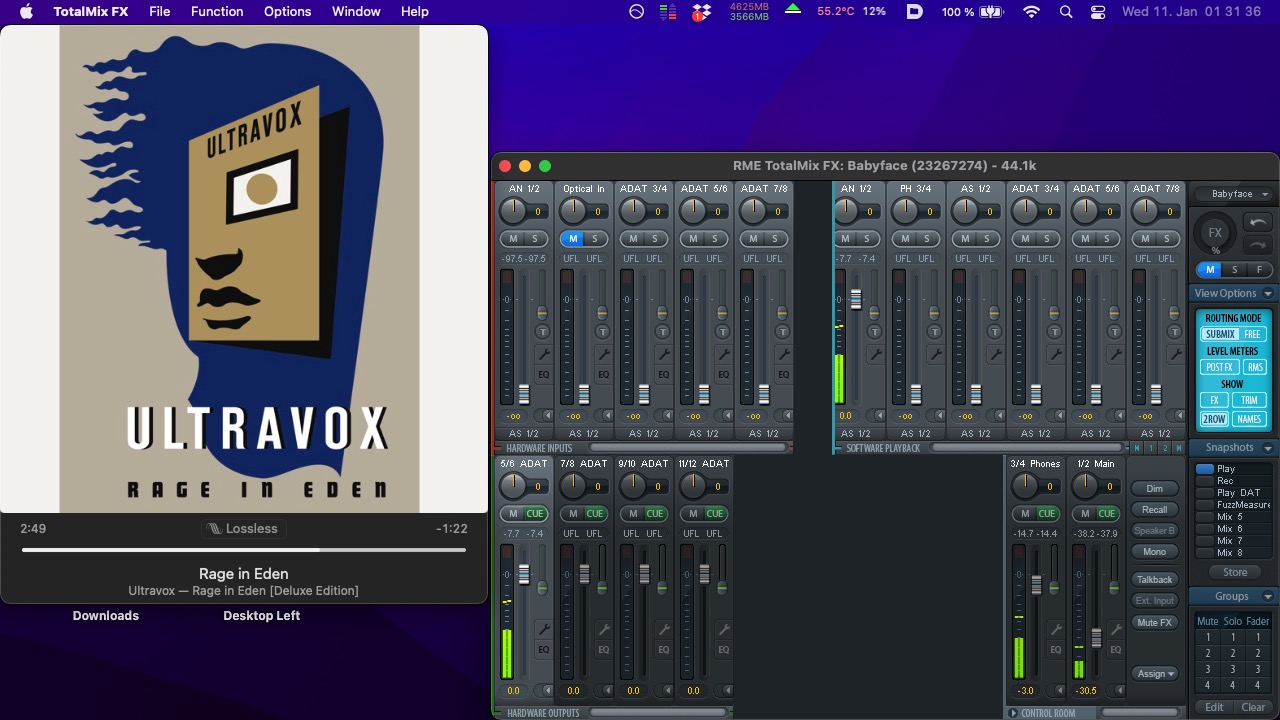Open settings wrench on 5/6 ADAT output

point(543,629)
